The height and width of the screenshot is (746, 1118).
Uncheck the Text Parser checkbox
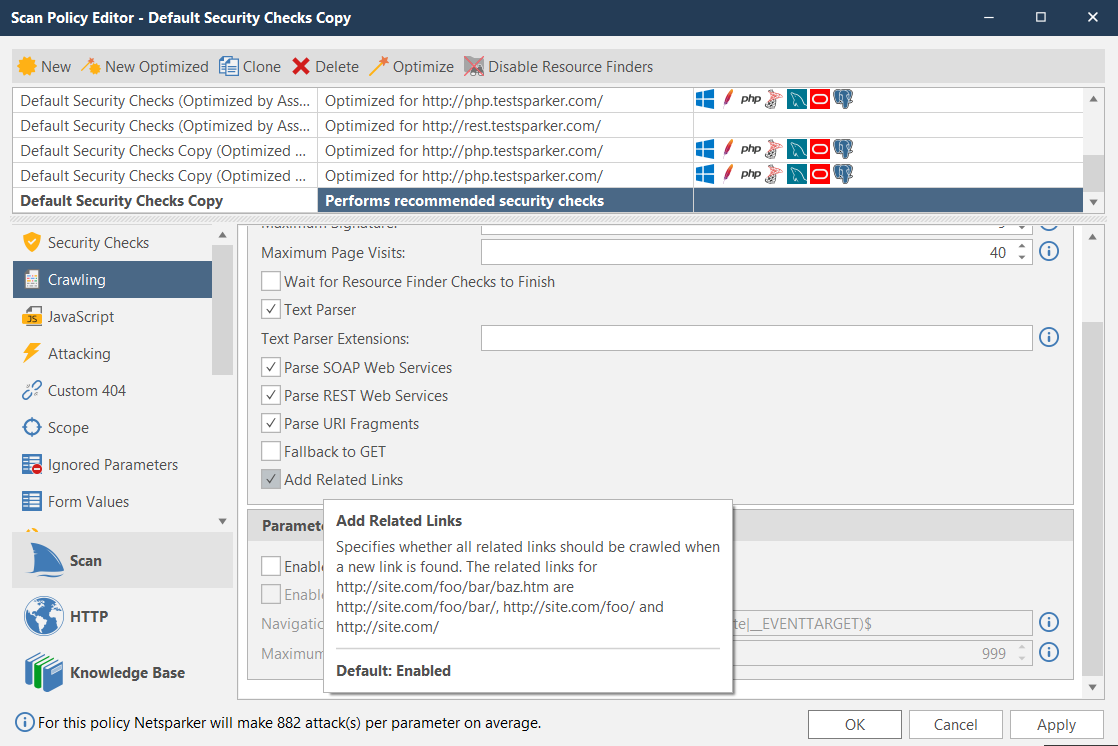click(x=271, y=310)
